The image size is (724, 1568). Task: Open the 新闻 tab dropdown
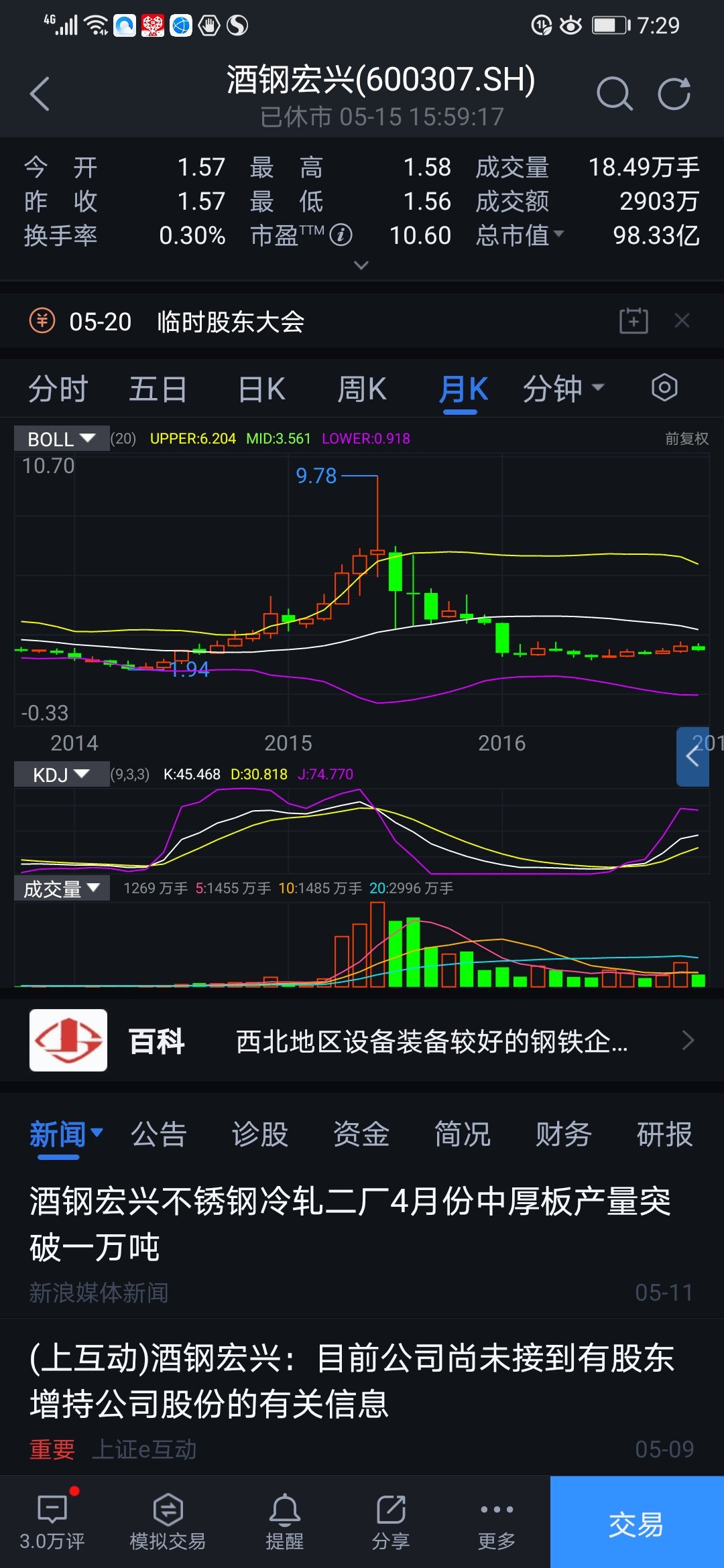click(66, 1134)
